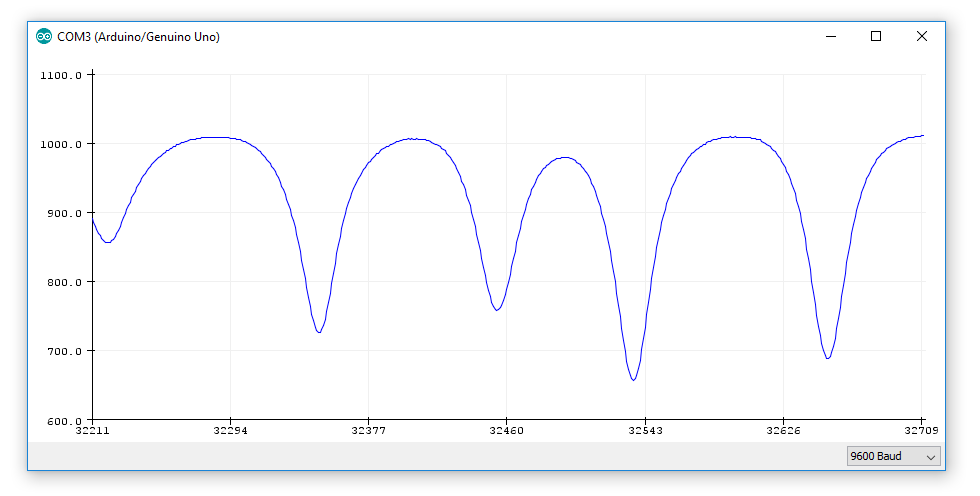Image resolution: width=980 pixels, height=496 pixels.
Task: Click the 1100.0 y-axis label
Action: pos(61,75)
